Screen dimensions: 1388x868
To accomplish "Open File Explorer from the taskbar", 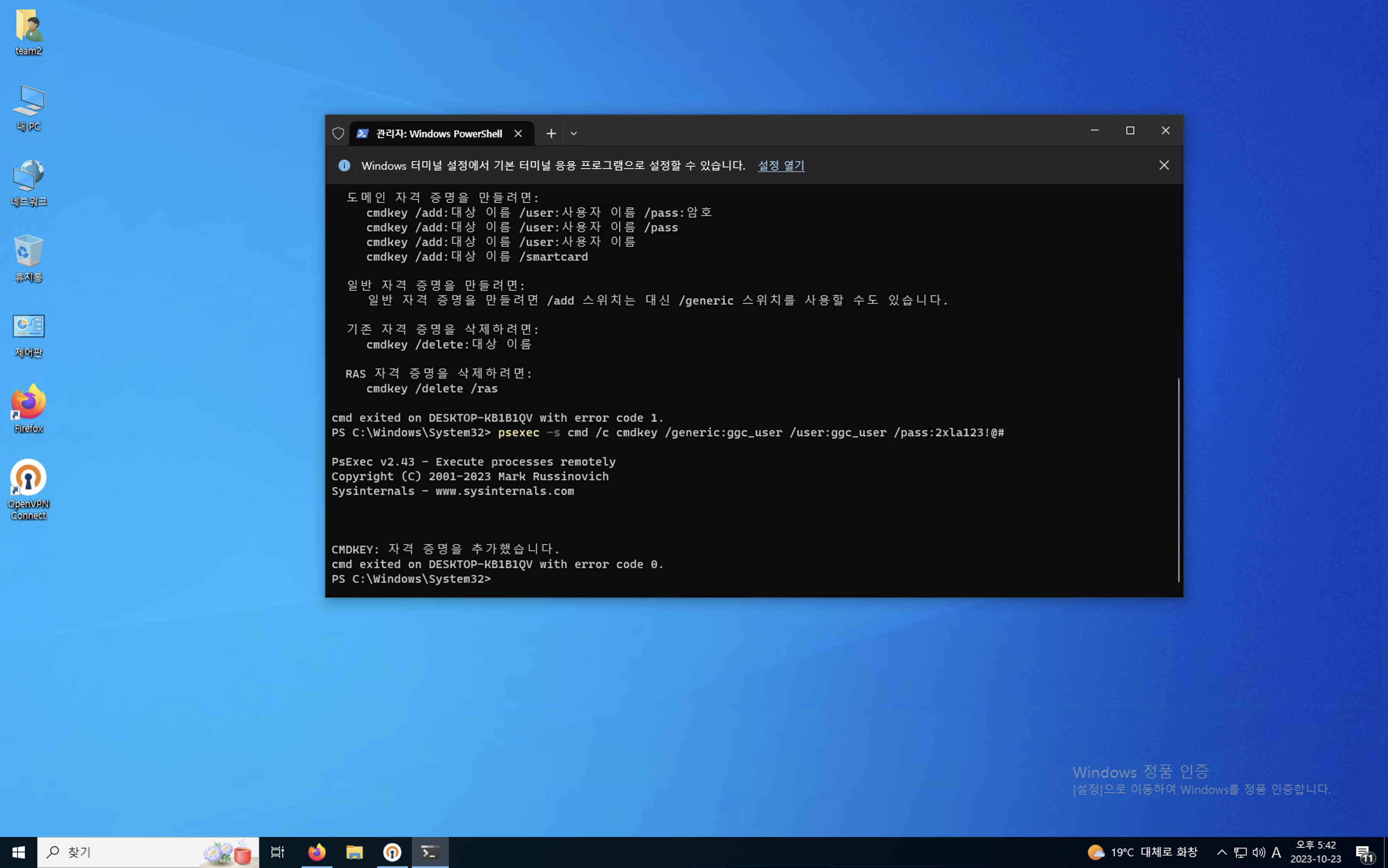I will coord(354,852).
